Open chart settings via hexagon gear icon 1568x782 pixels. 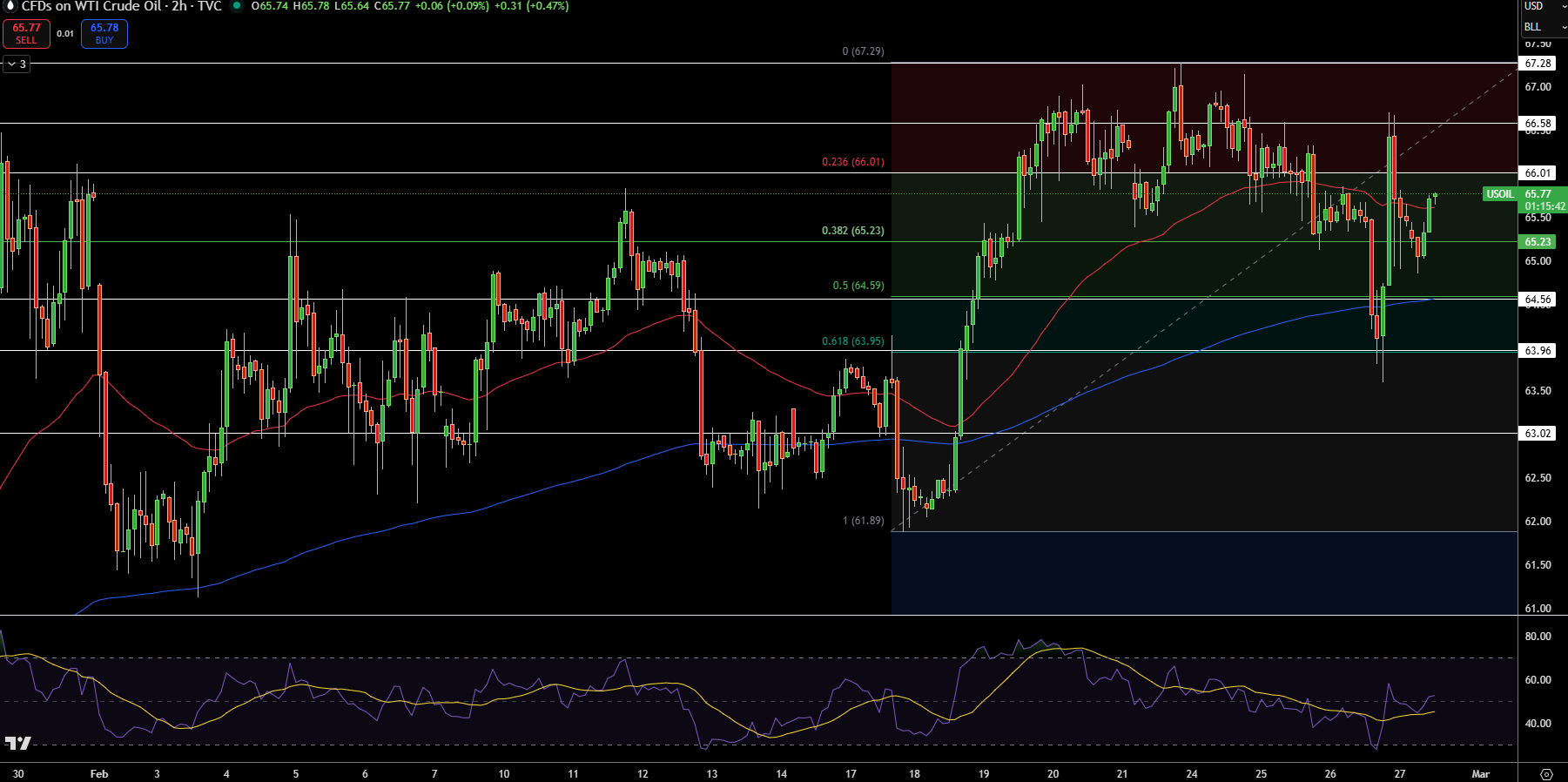1546,774
